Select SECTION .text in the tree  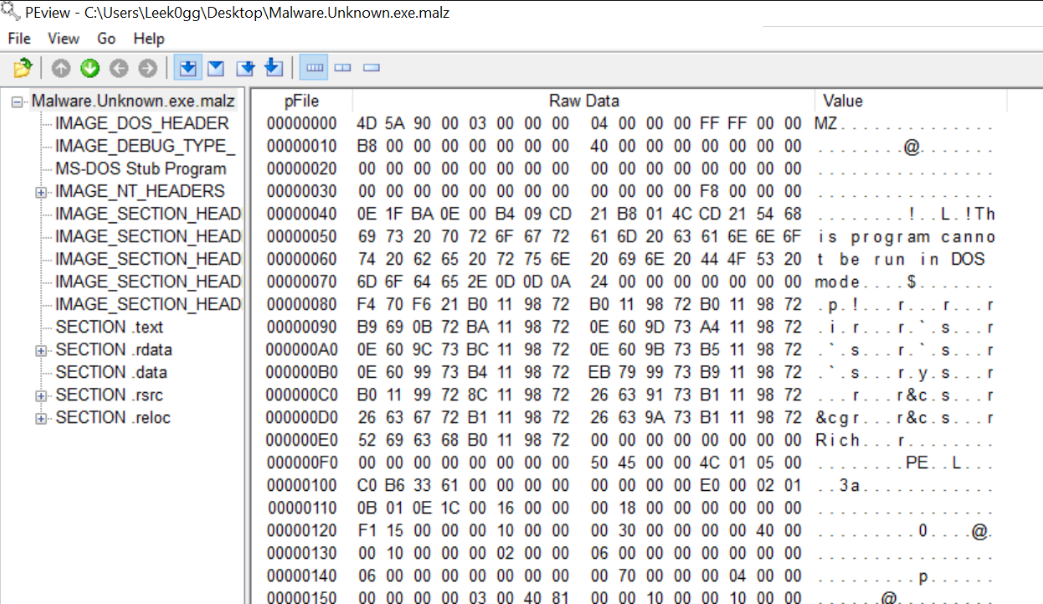point(109,327)
